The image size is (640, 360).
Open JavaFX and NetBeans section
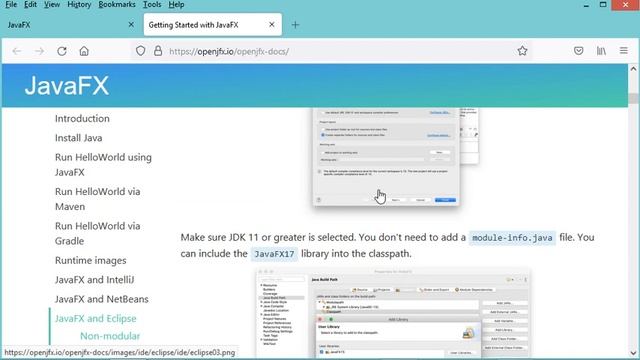click(x=102, y=299)
